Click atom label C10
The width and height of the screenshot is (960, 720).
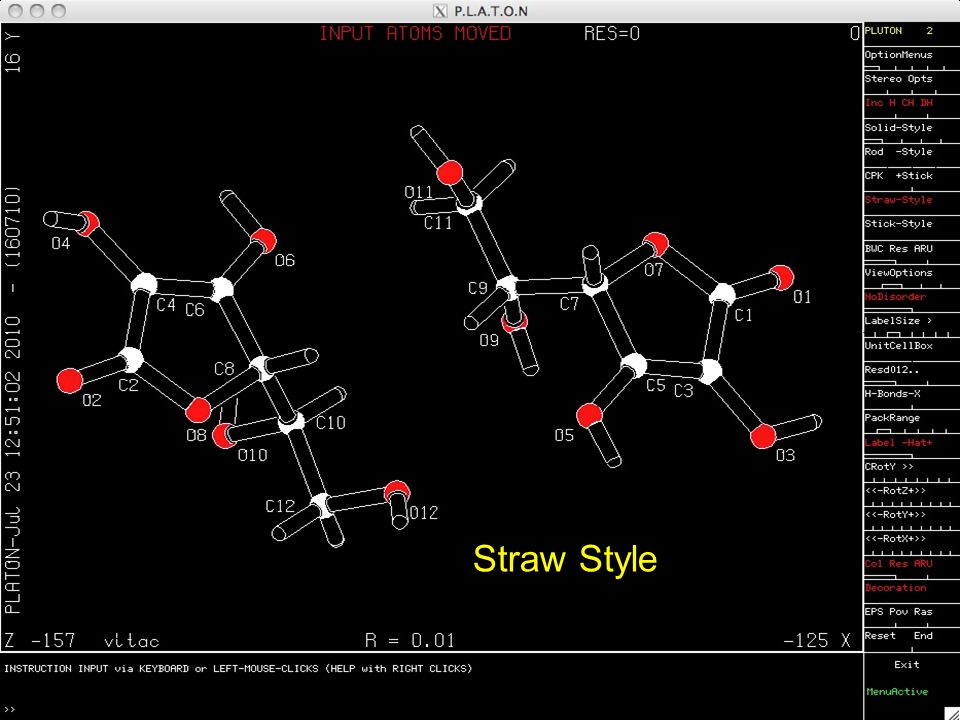[331, 422]
